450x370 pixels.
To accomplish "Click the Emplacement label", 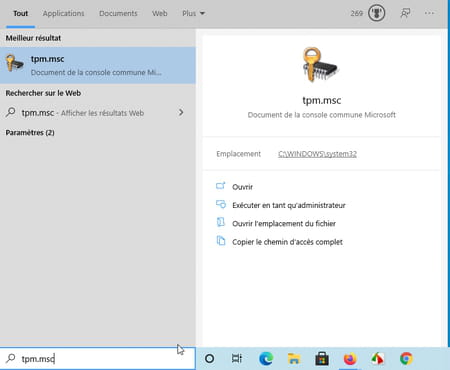I will 238,154.
